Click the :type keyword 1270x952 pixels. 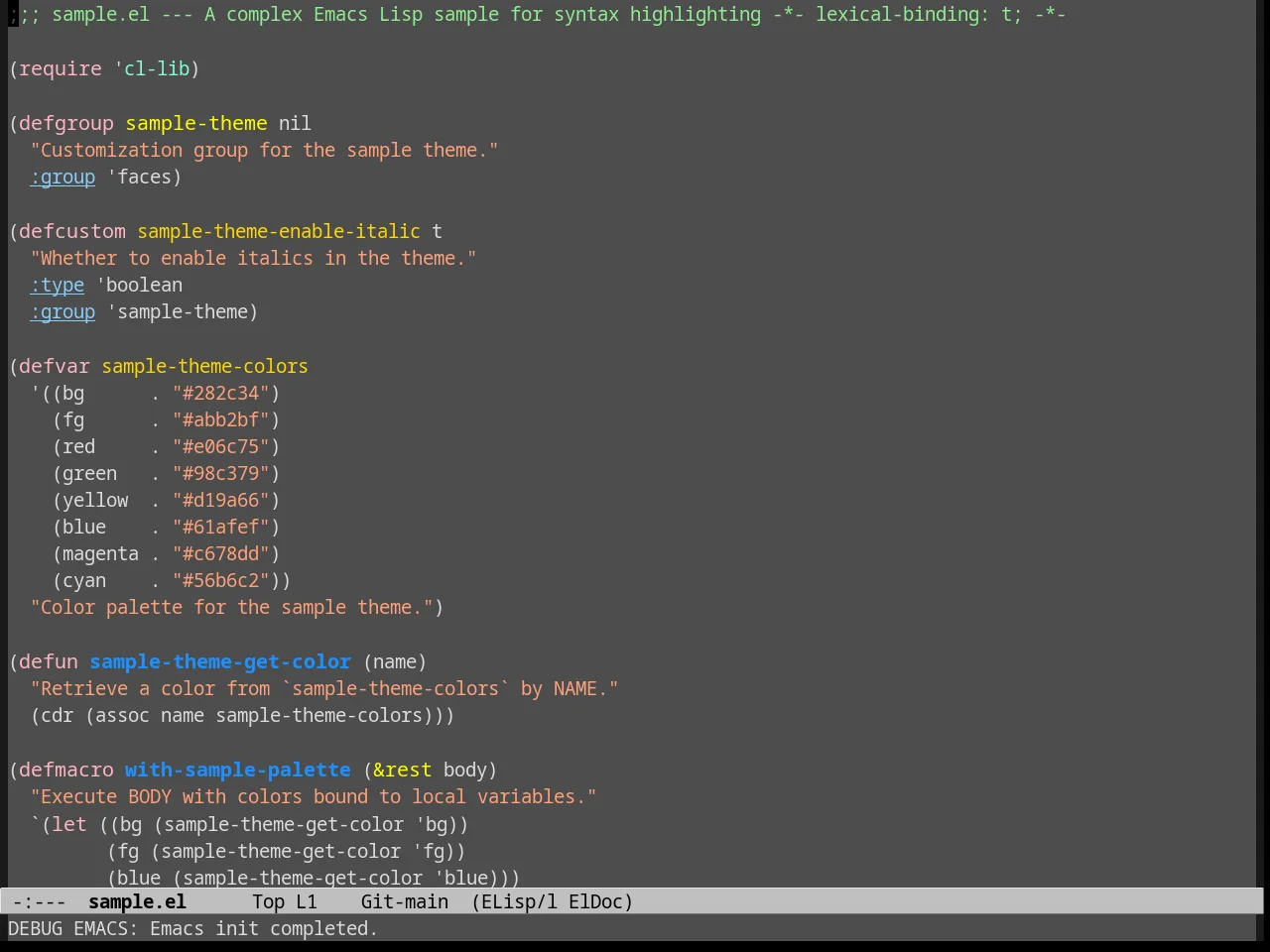tap(58, 285)
